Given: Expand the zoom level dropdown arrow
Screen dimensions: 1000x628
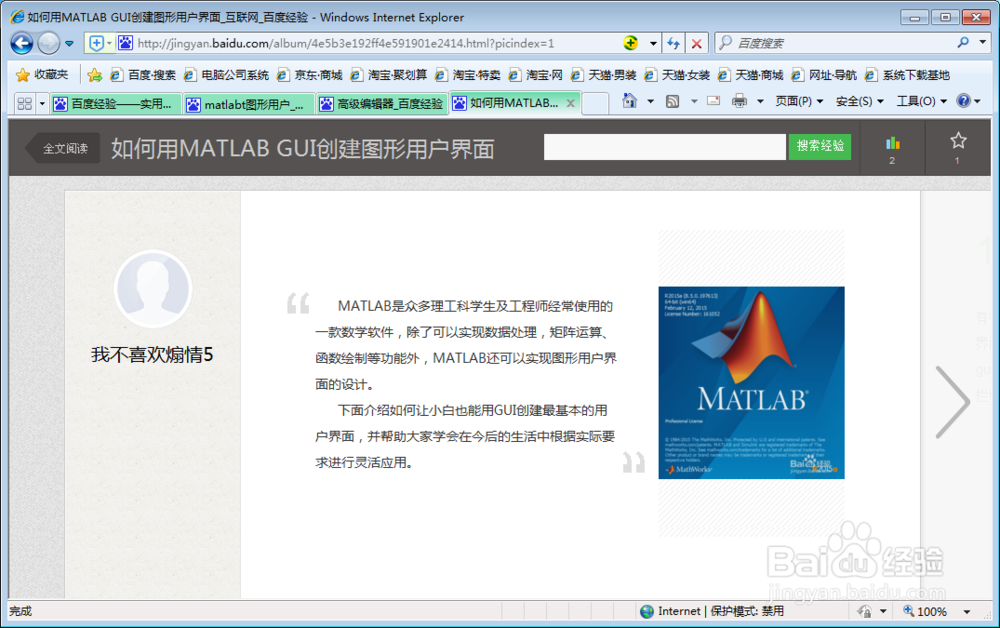Looking at the screenshot, I should pos(967,612).
